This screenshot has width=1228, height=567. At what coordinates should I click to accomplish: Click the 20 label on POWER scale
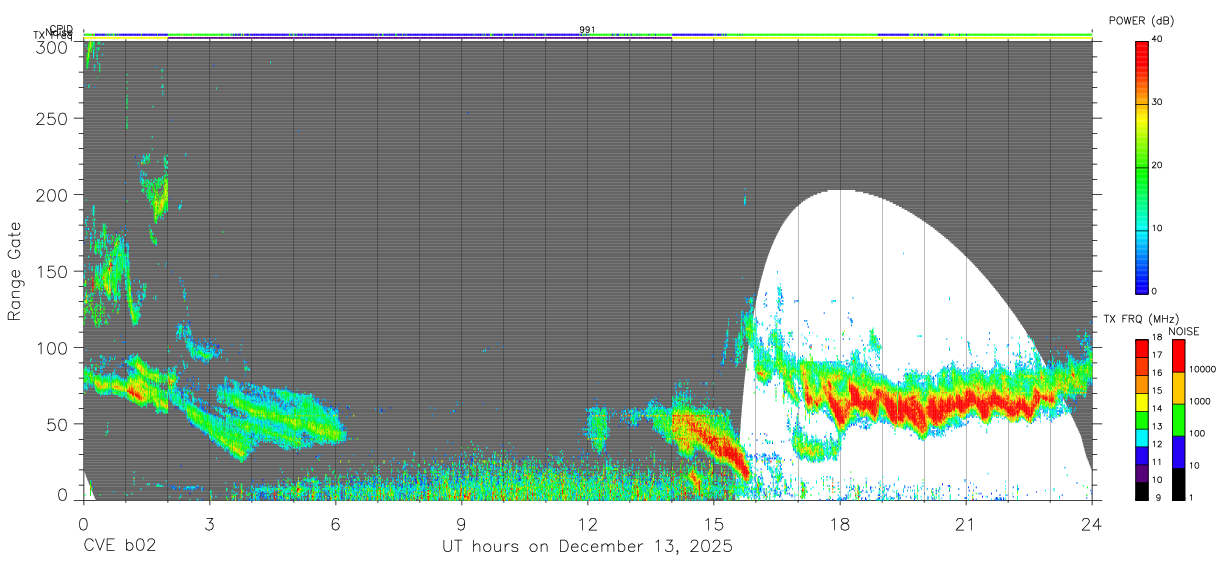[1157, 165]
